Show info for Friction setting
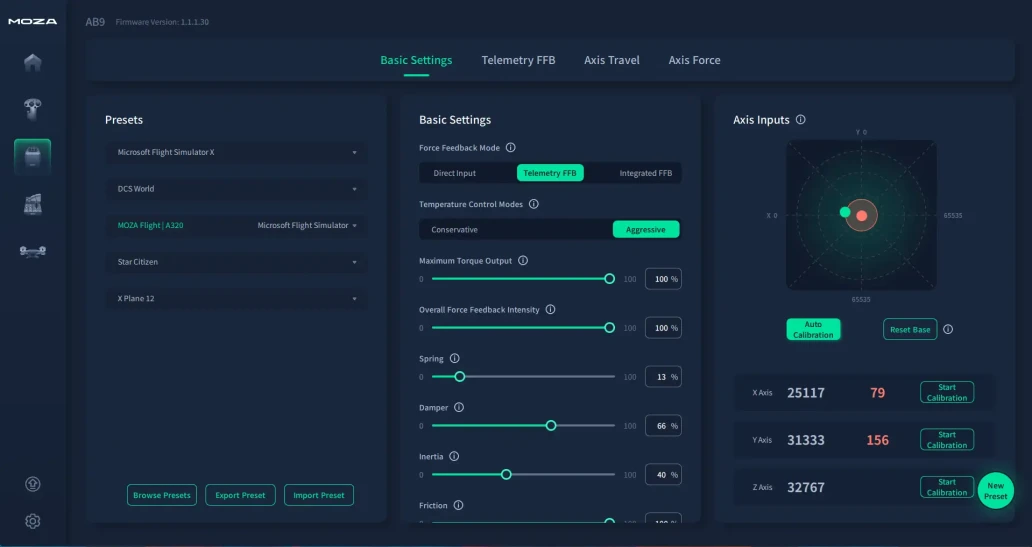 pyautogui.click(x=458, y=506)
